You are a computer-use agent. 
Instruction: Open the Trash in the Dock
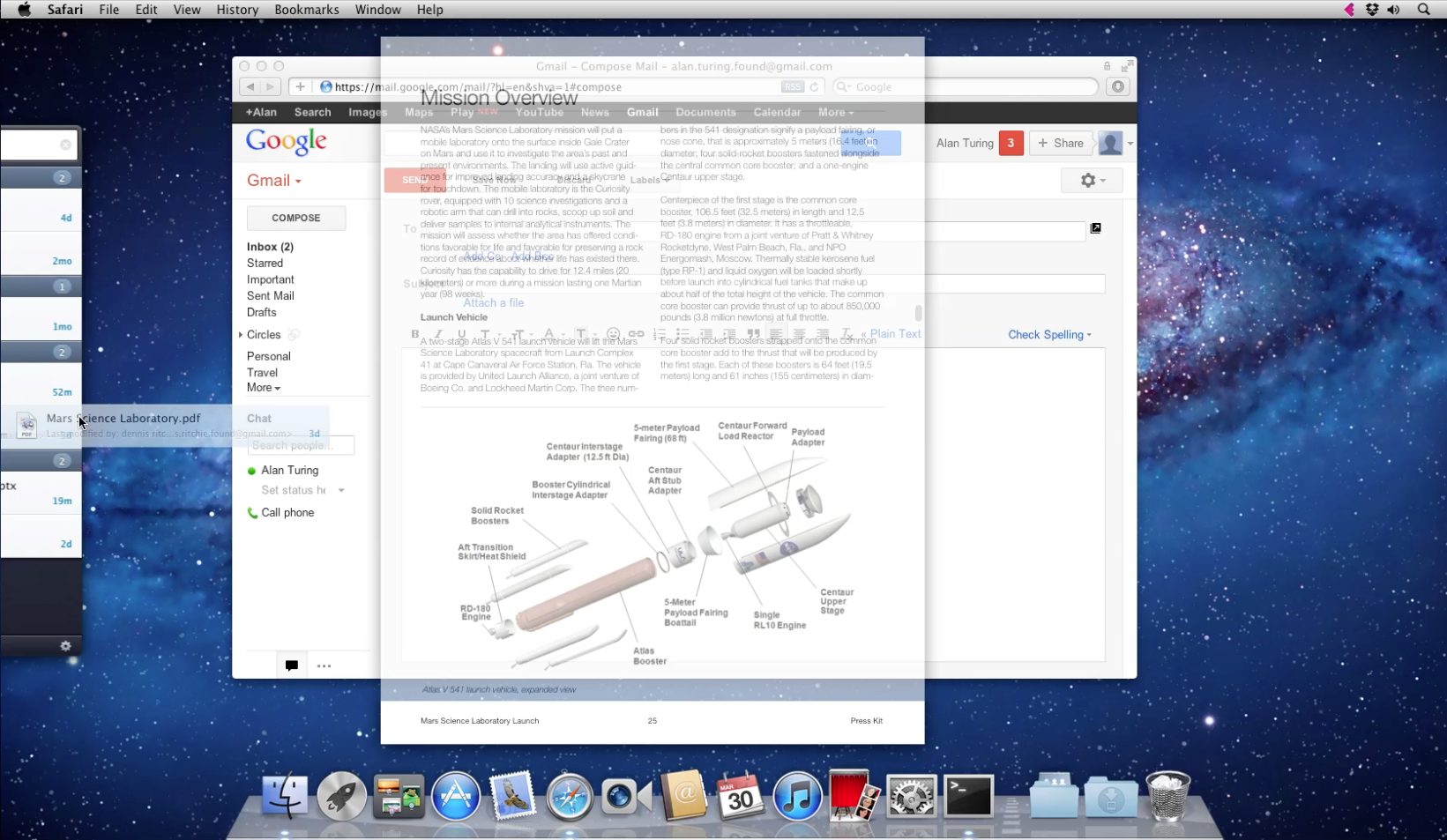(1167, 796)
